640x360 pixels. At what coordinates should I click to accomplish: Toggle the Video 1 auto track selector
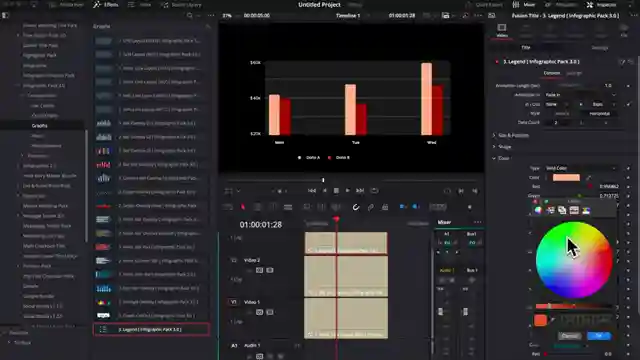tap(259, 312)
